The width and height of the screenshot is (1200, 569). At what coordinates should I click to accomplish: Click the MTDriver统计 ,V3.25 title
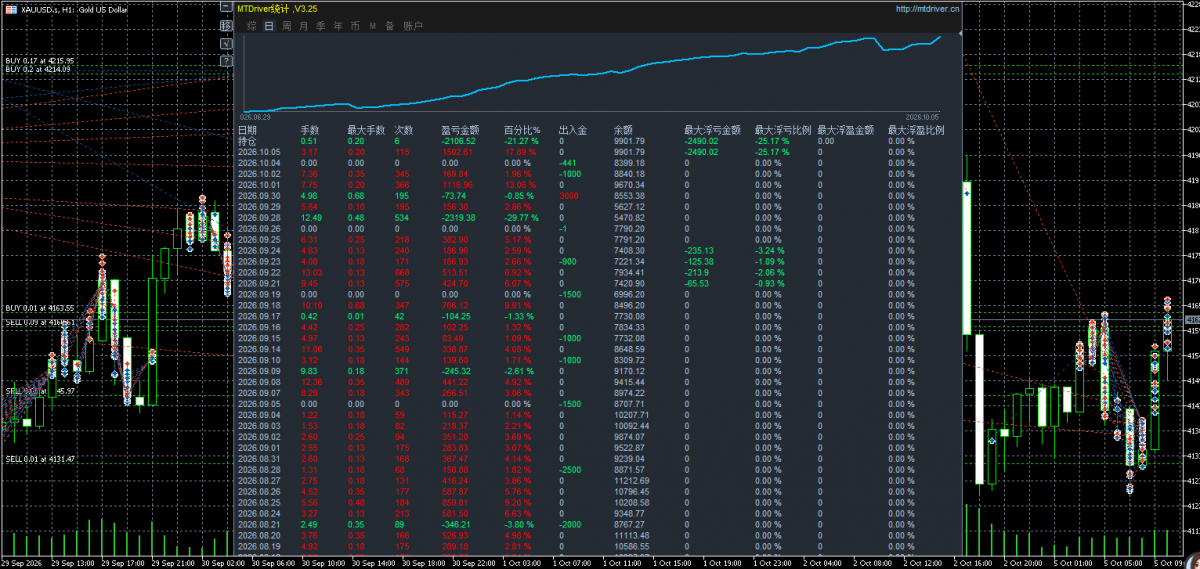(277, 8)
